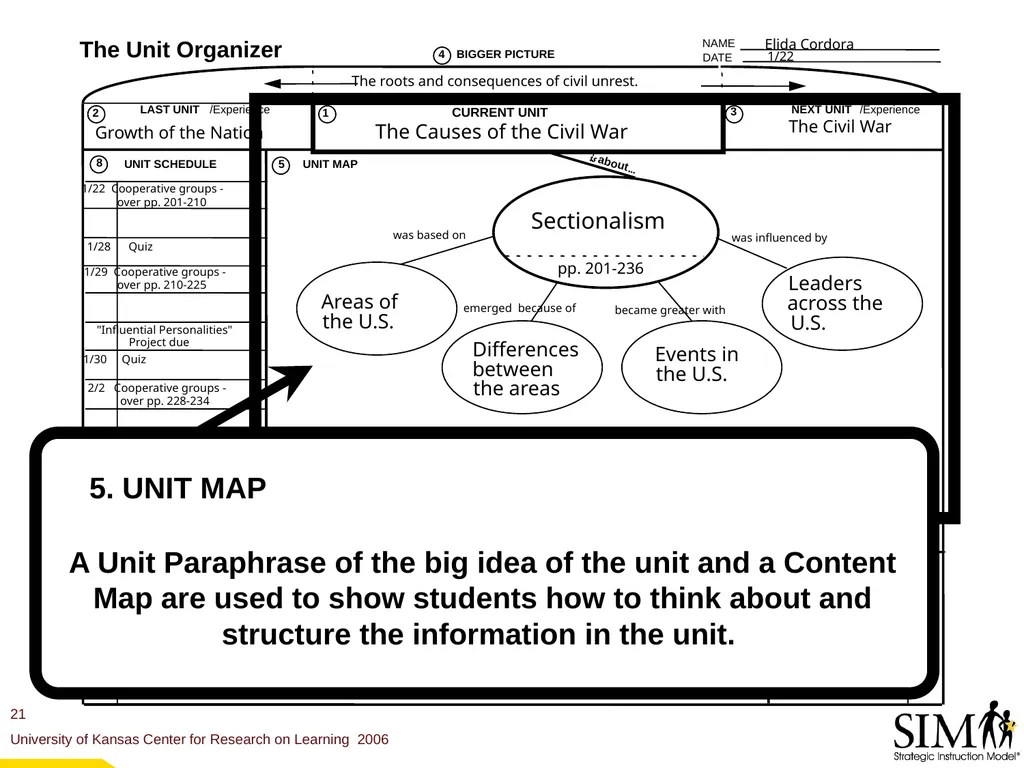The image size is (1024, 768).
Task: Click schedule row 'over pp. 228-234'
Action: coord(165,401)
